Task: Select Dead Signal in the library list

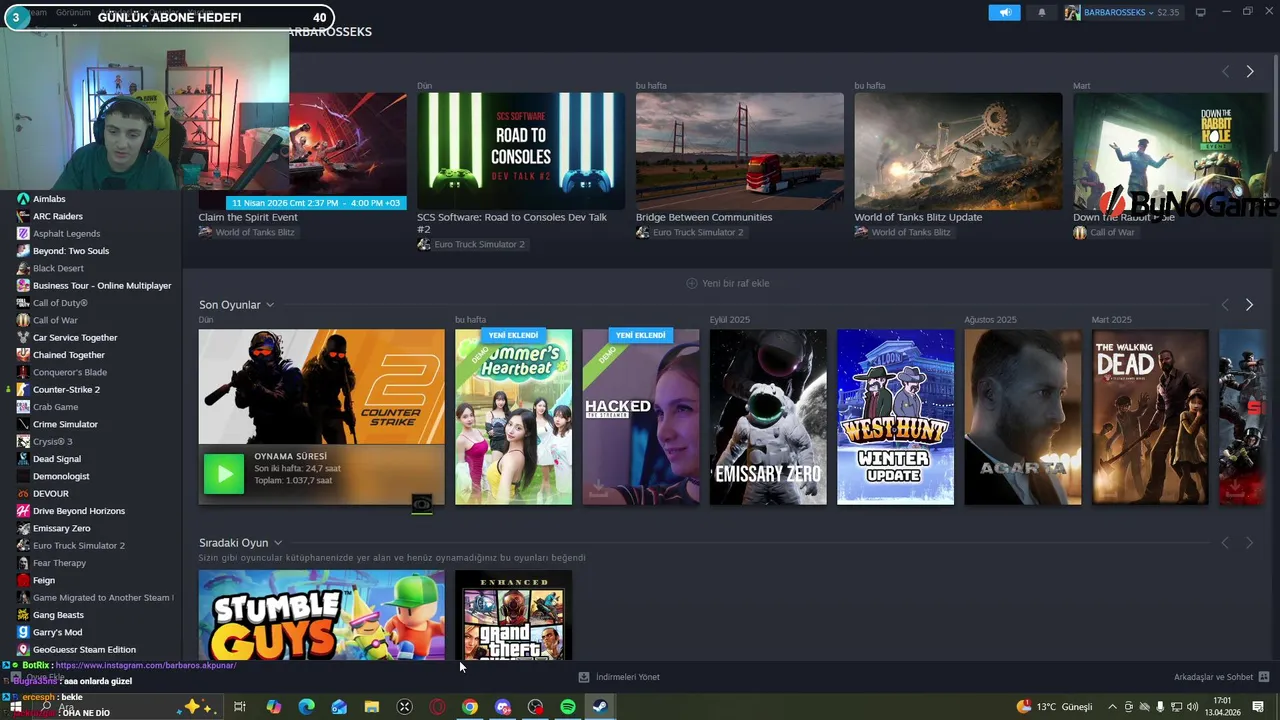Action: click(57, 459)
